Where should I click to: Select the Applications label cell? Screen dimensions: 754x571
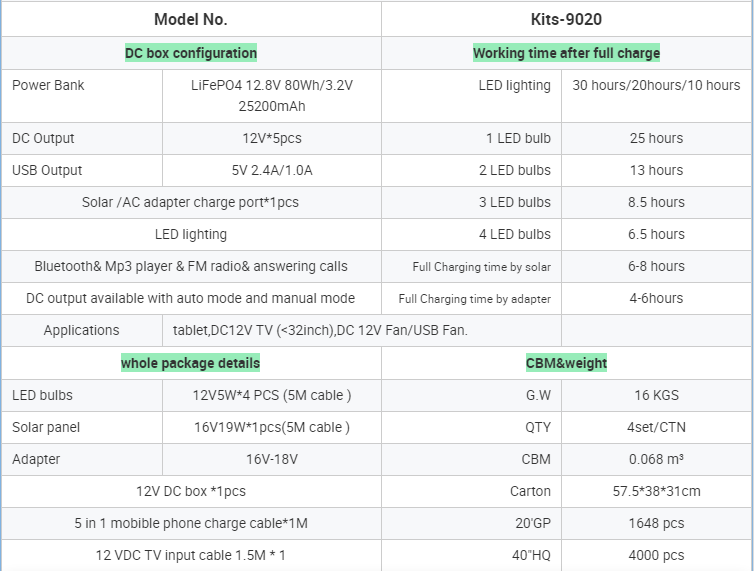pyautogui.click(x=81, y=330)
